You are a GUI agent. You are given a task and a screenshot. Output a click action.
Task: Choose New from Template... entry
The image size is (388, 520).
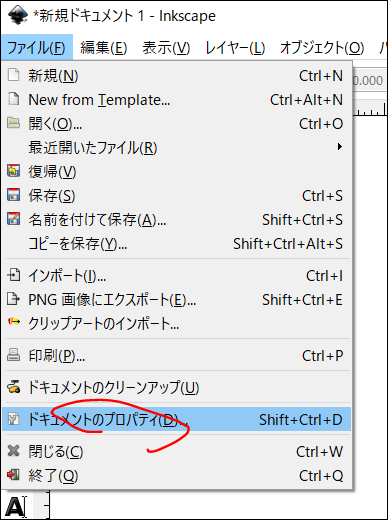pyautogui.click(x=177, y=100)
